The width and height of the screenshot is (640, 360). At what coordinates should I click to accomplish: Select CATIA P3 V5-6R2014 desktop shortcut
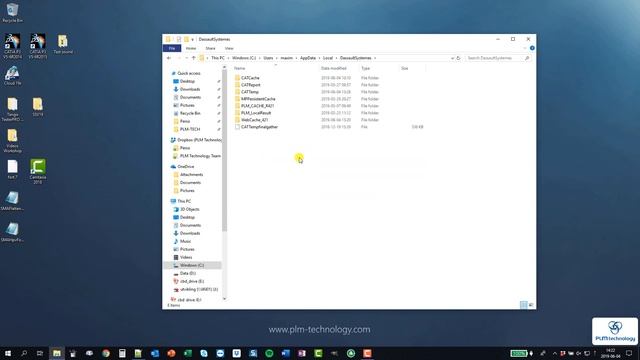12,46
